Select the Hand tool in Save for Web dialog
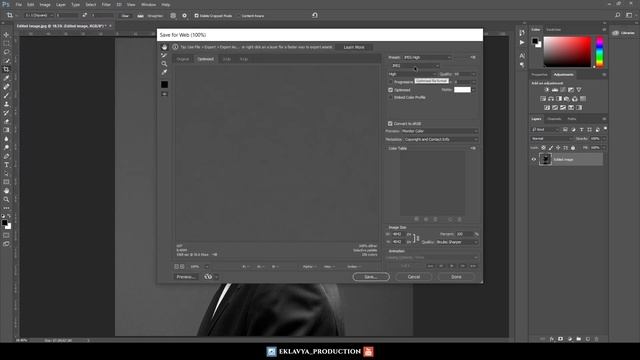Image resolution: width=640 pixels, height=360 pixels. click(164, 47)
